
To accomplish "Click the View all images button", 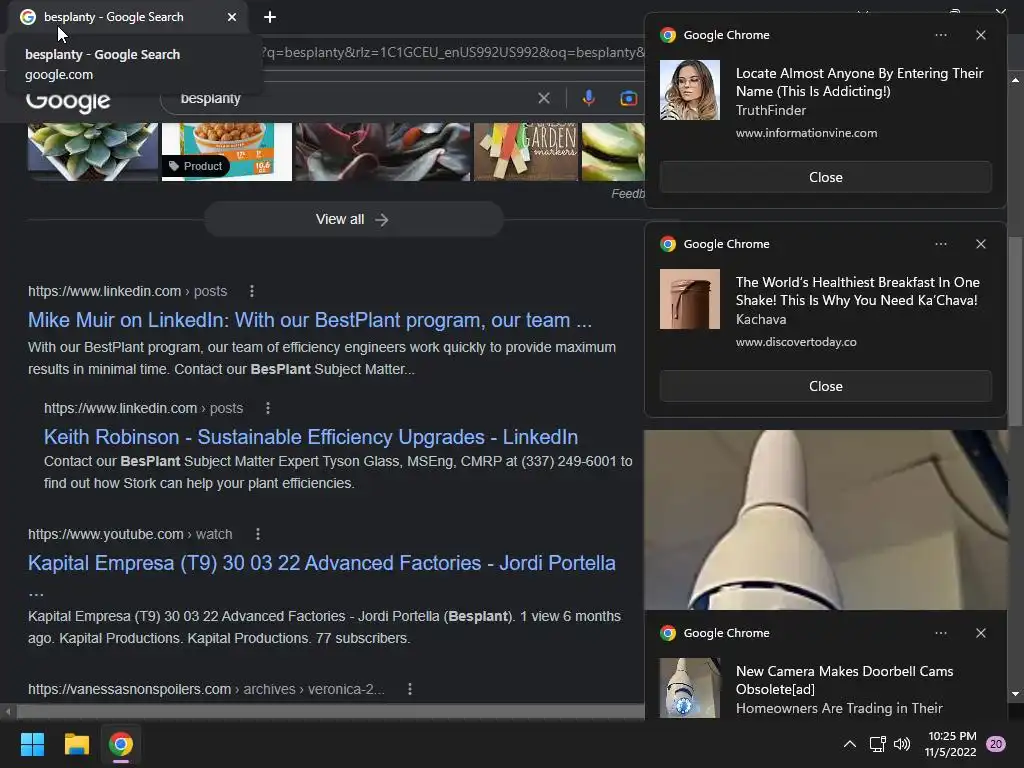I will click(353, 219).
